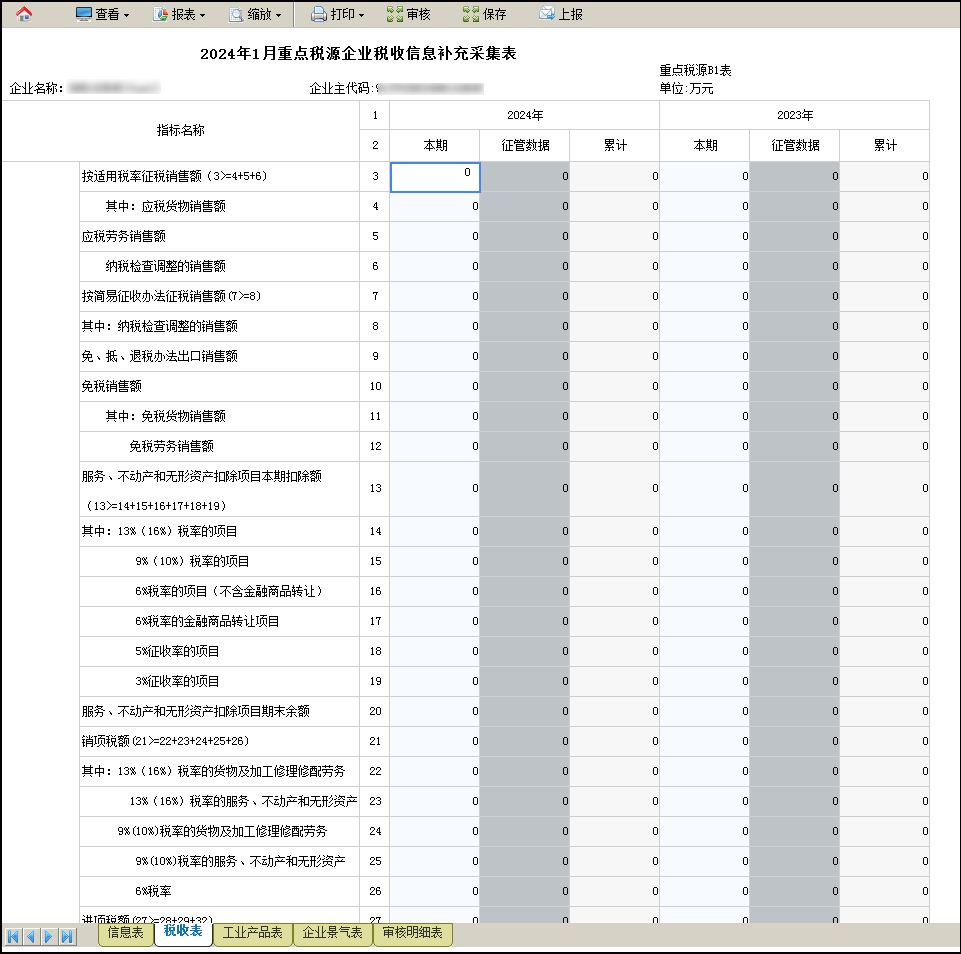Click the 本期 header under 2023年
Screen dimensions: 961x954
tap(705, 146)
